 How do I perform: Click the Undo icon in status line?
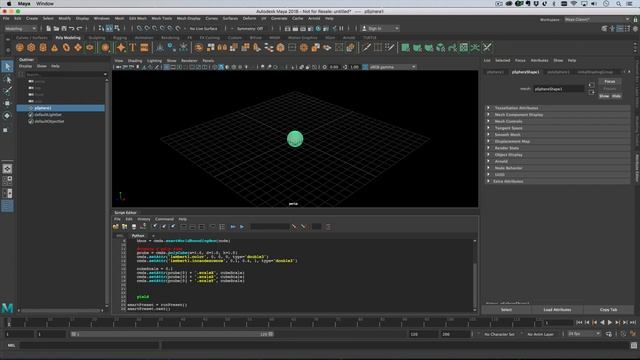point(72,29)
